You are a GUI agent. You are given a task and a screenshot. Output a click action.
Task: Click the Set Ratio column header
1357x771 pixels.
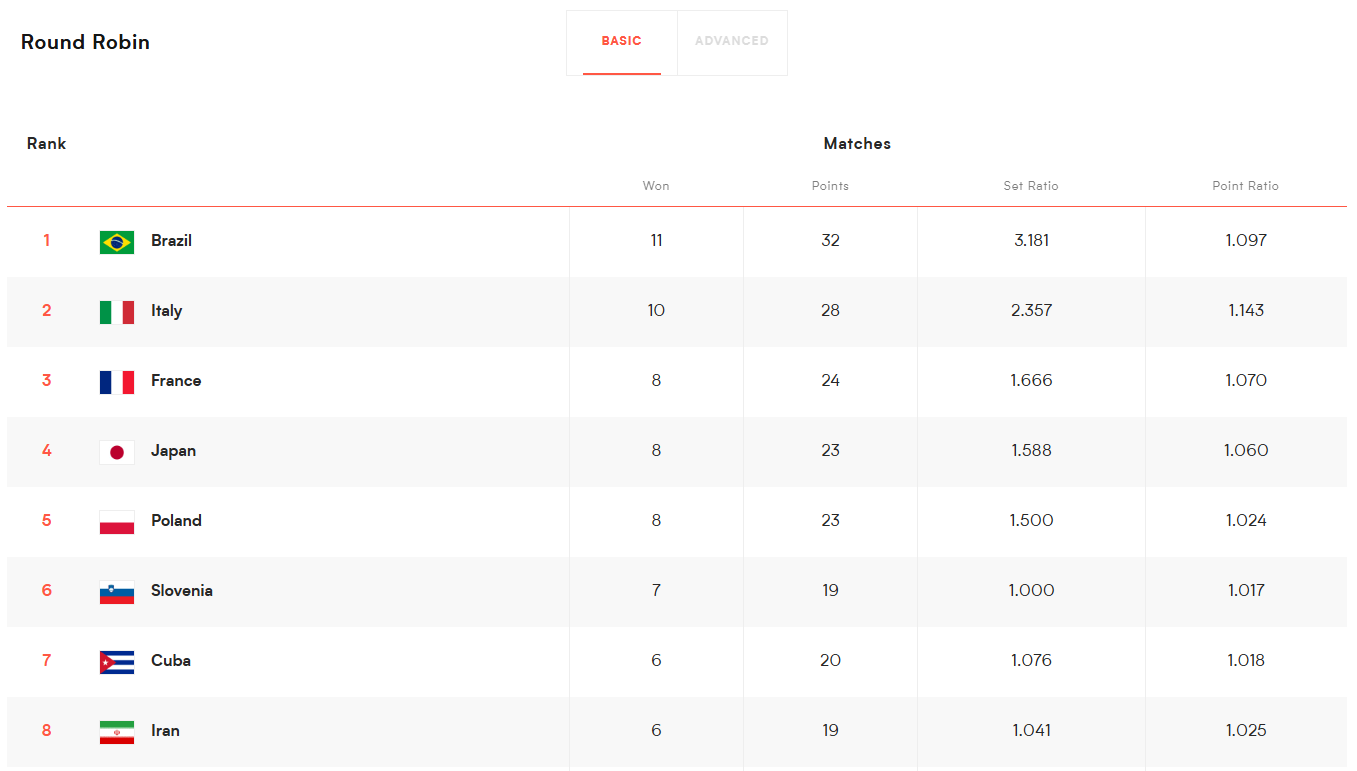1031,186
